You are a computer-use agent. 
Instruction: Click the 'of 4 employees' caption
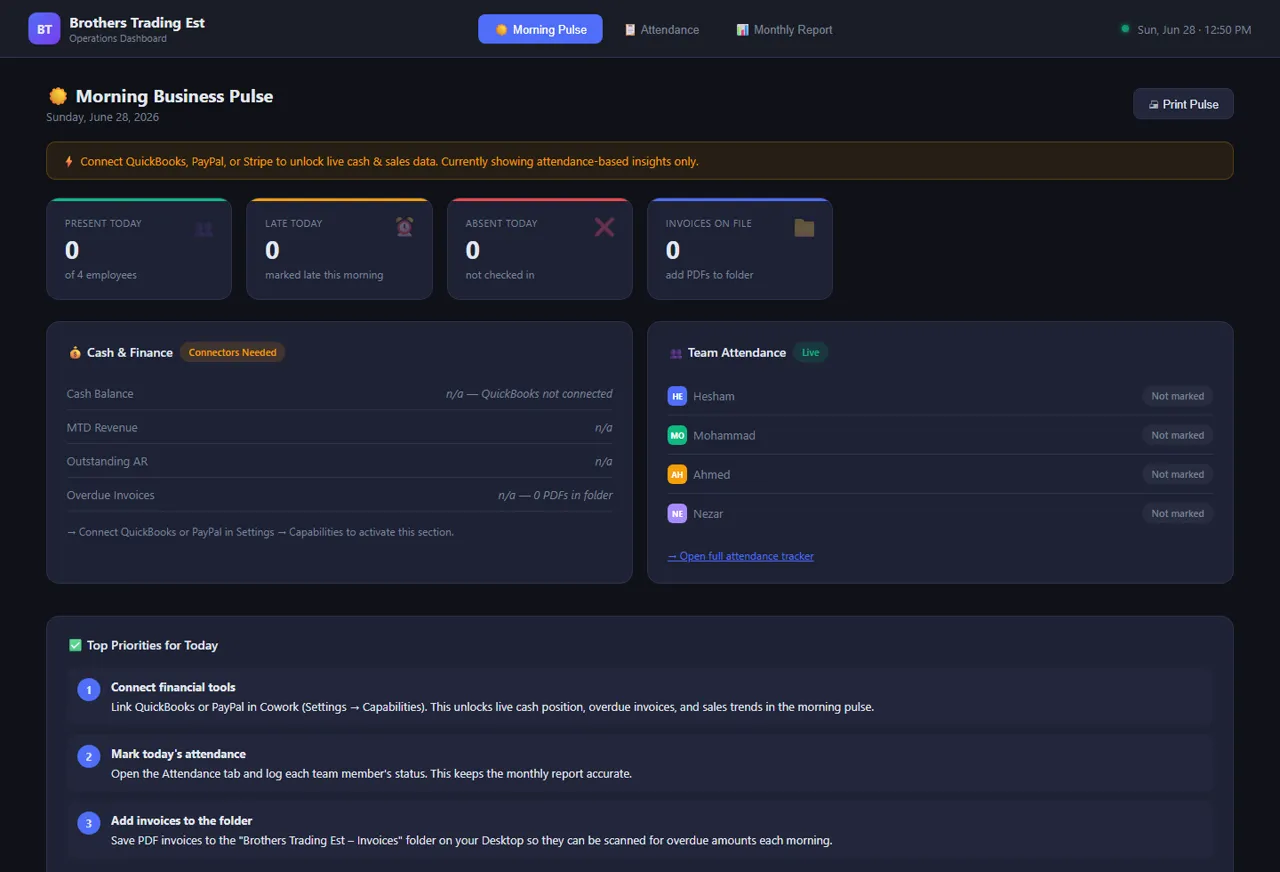click(101, 275)
